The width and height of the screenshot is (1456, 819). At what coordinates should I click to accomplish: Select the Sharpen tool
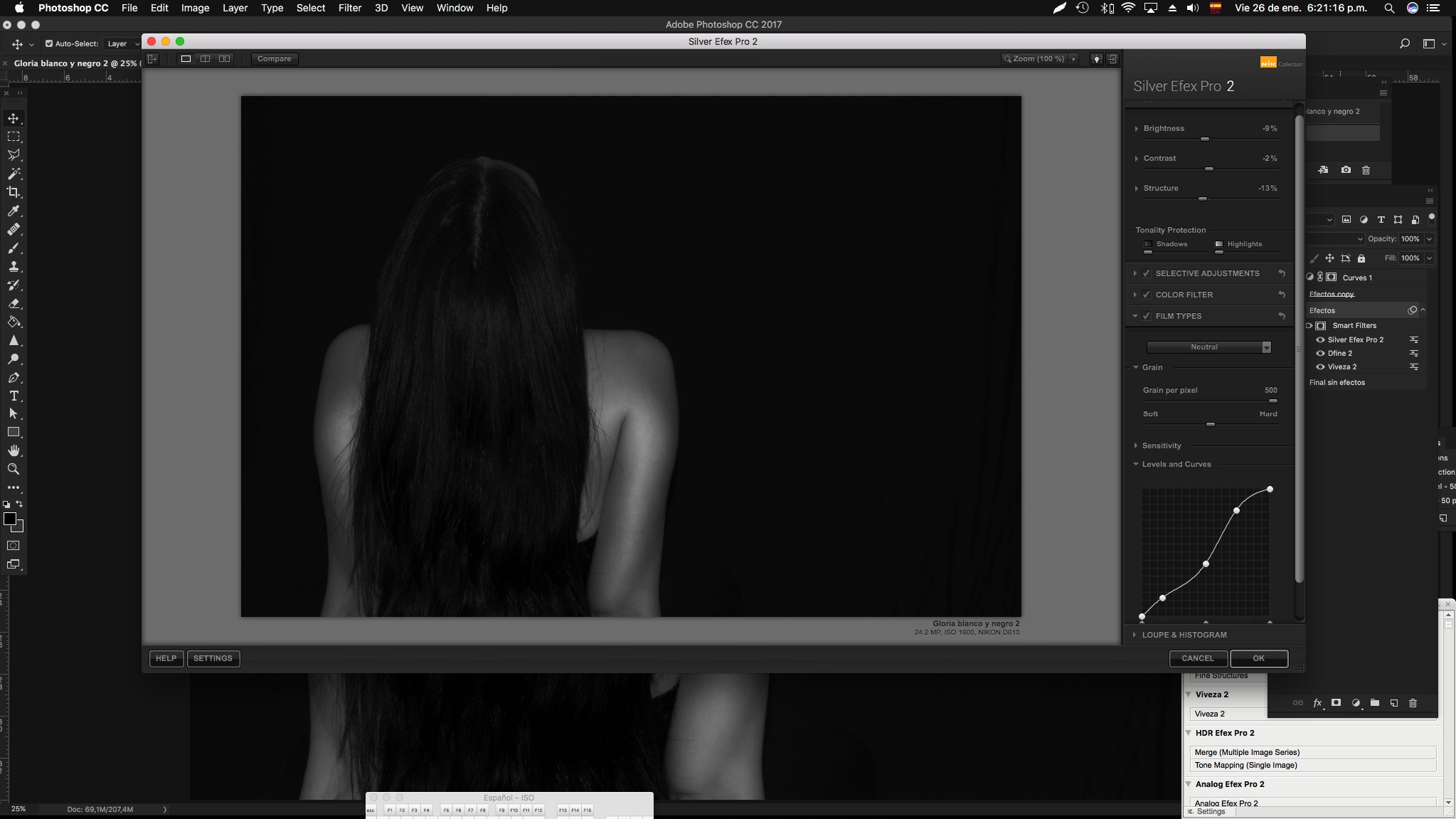pyautogui.click(x=14, y=340)
